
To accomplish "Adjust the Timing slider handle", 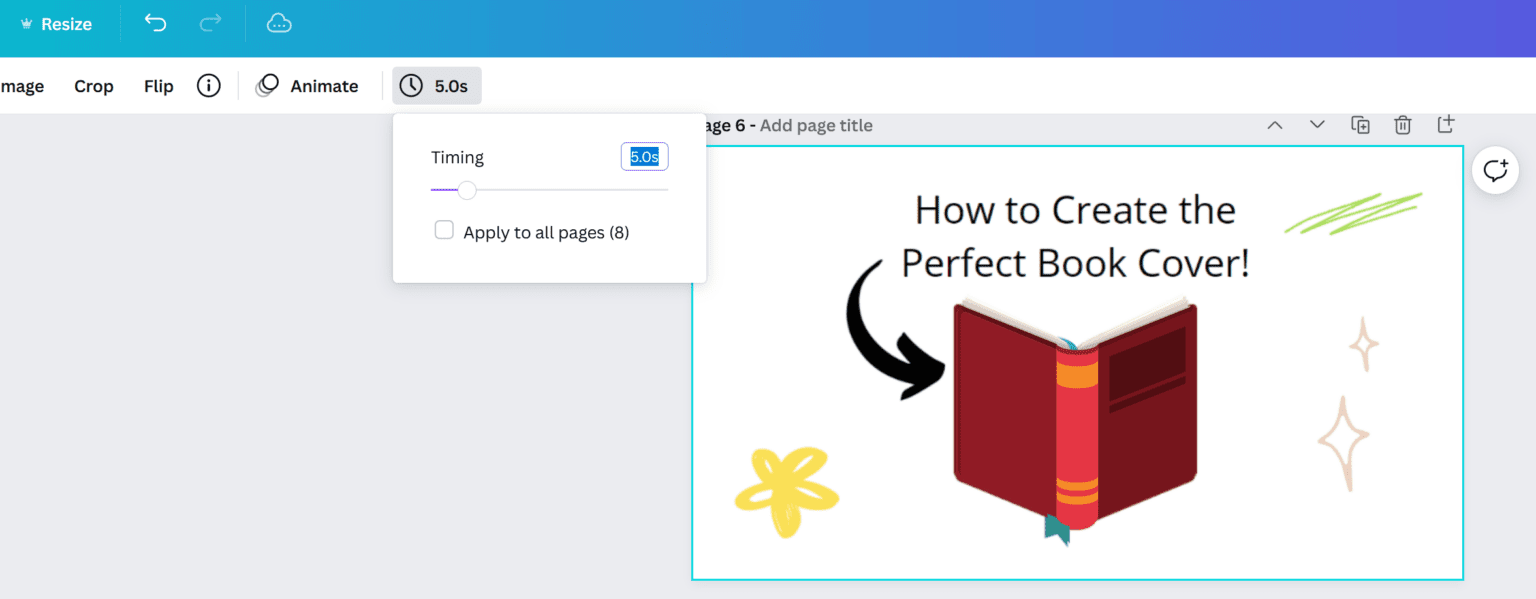I will [466, 190].
